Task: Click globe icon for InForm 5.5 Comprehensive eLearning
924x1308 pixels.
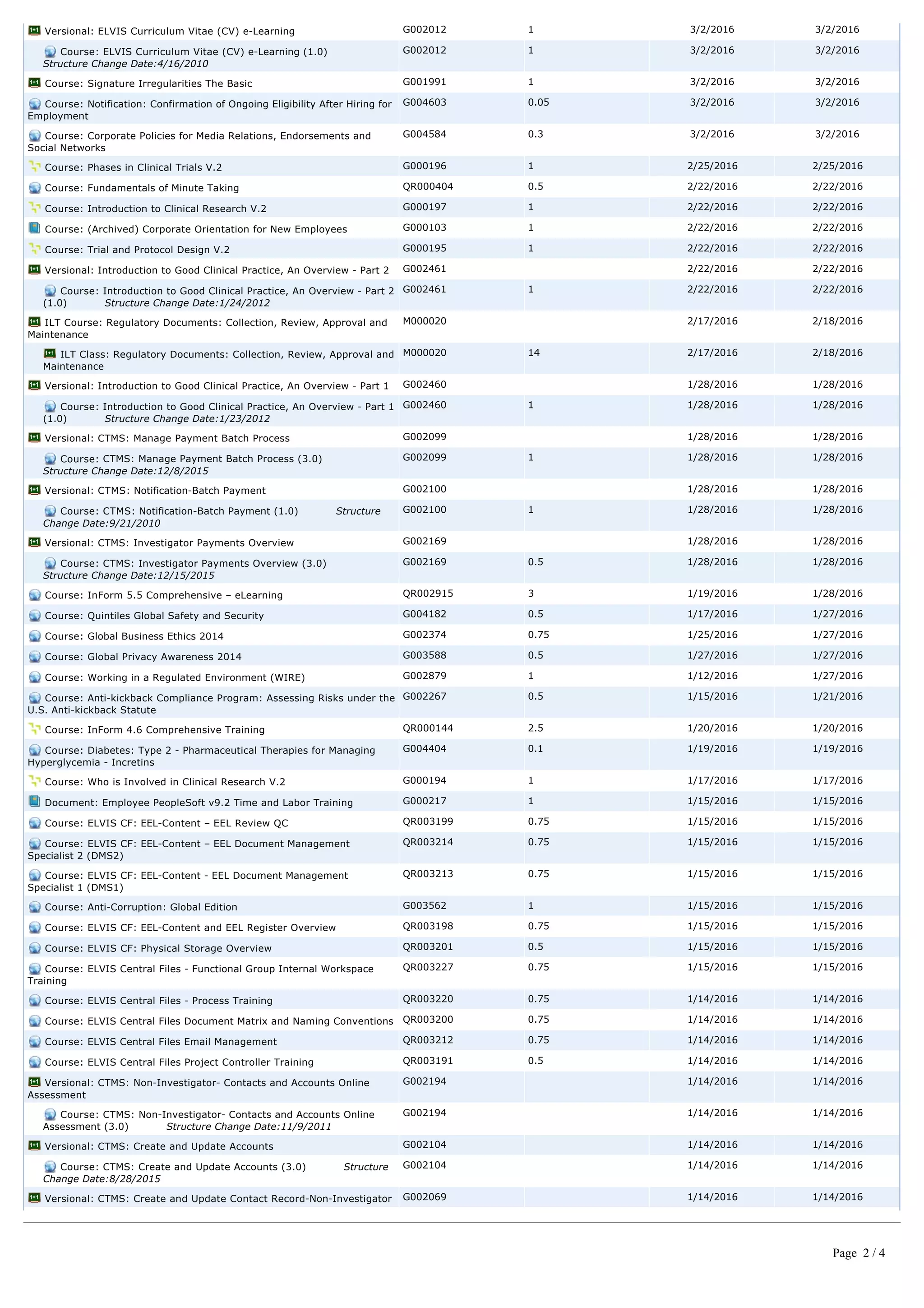Action: click(x=34, y=595)
